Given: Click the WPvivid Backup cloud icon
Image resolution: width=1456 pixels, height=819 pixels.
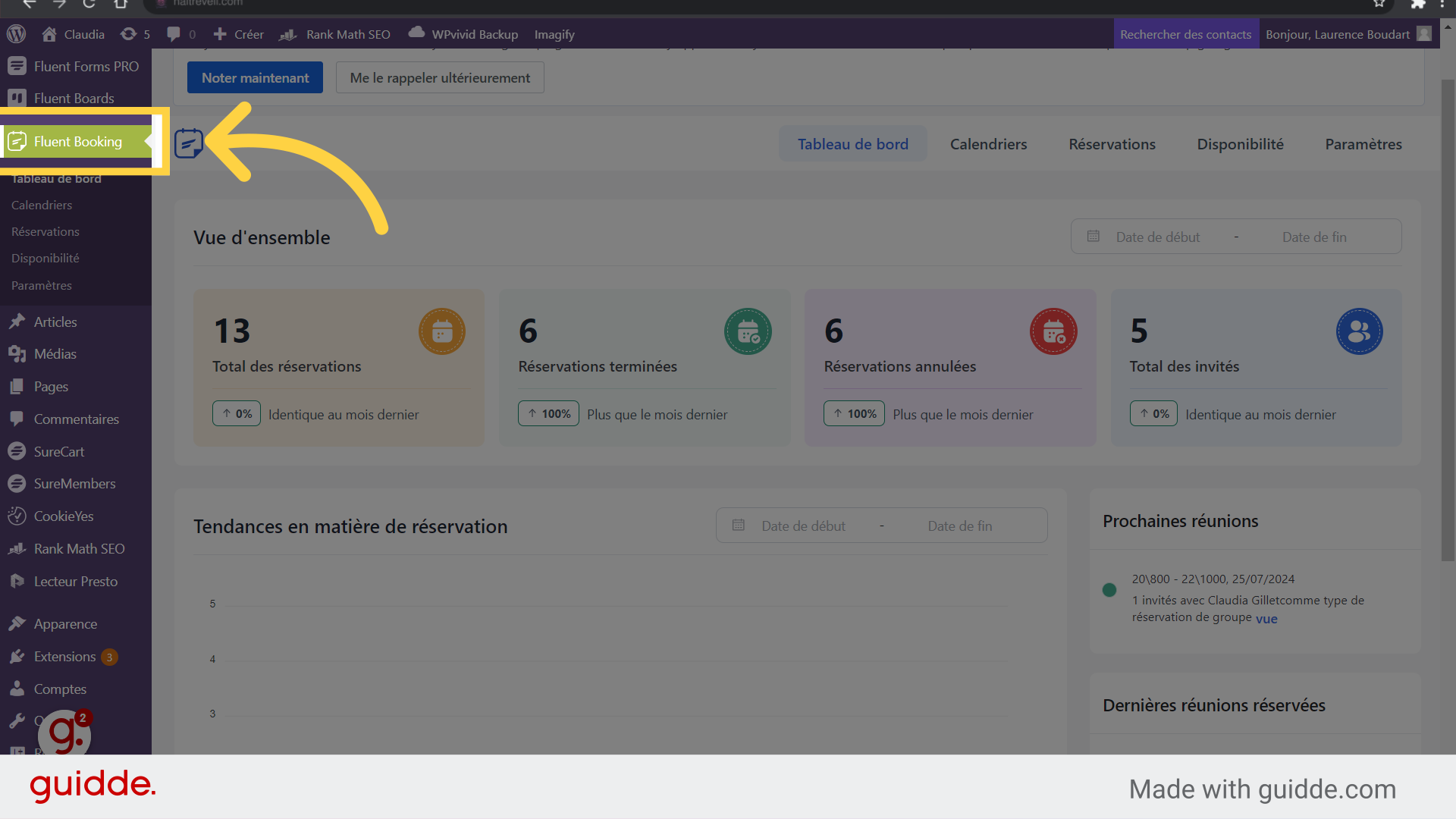Looking at the screenshot, I should [416, 33].
